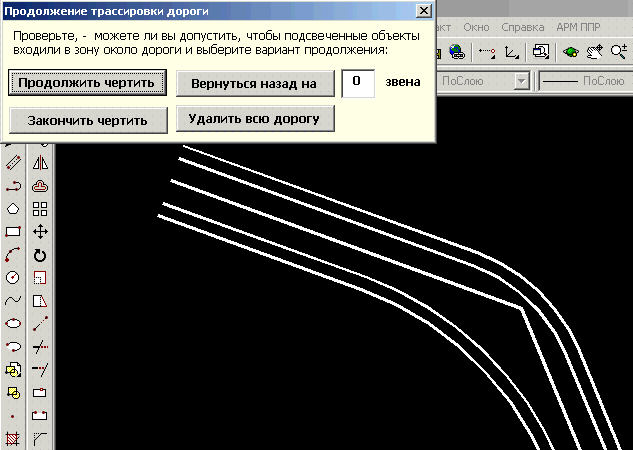Click the Insert Hyperlink globe icon

point(457,52)
